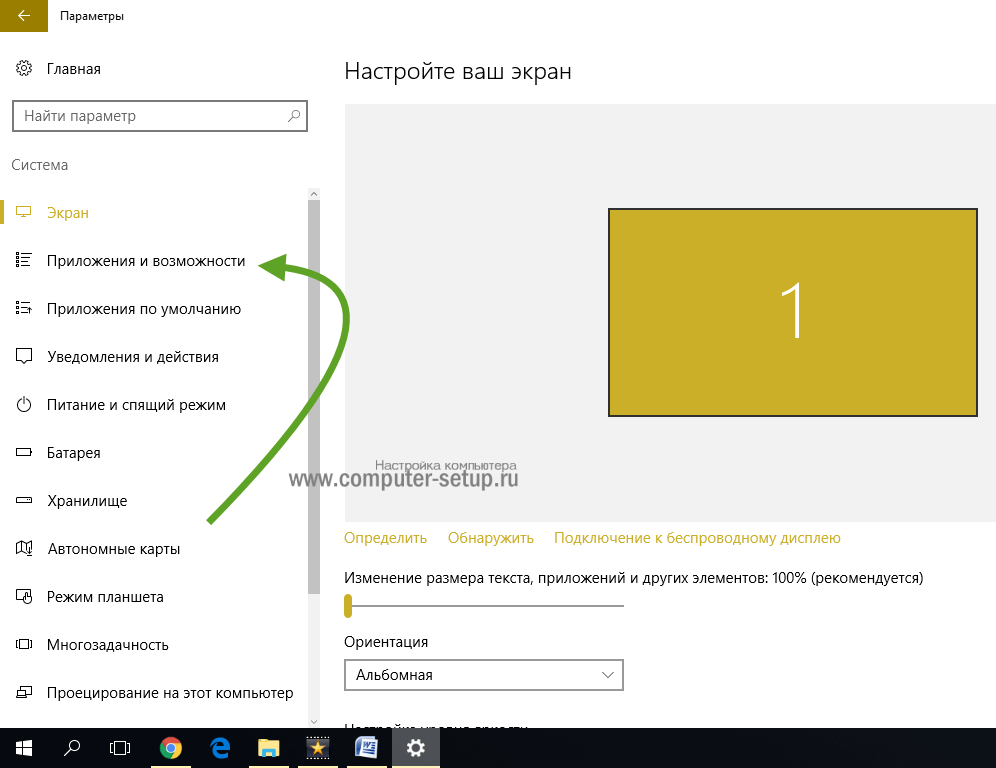996x768 pixels.
Task: Open Подключение к беспроводному дисплею link
Action: point(697,538)
